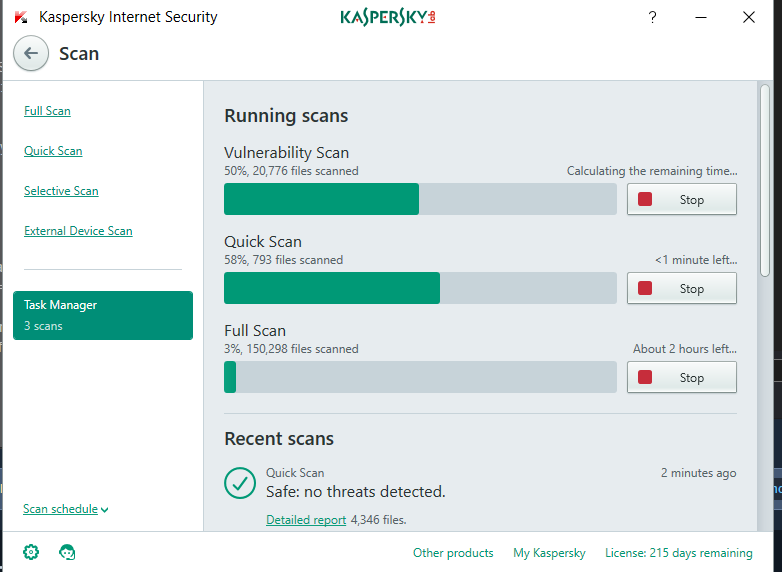The image size is (782, 572).
Task: Open support via the agent face icon
Action: (x=68, y=552)
